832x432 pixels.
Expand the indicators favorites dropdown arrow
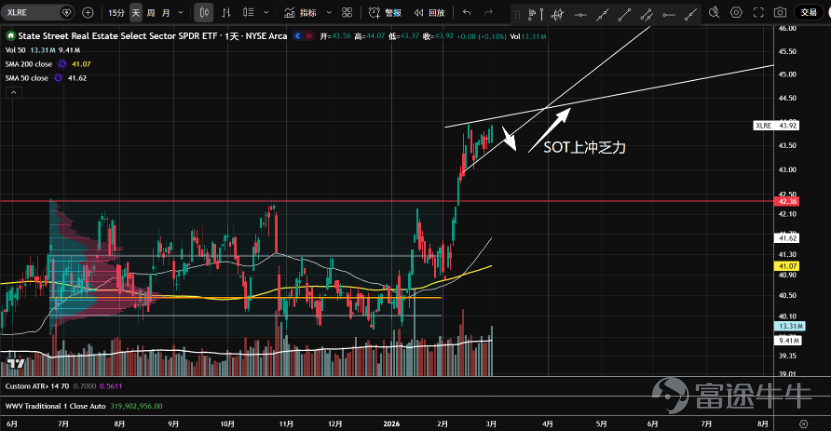point(329,12)
